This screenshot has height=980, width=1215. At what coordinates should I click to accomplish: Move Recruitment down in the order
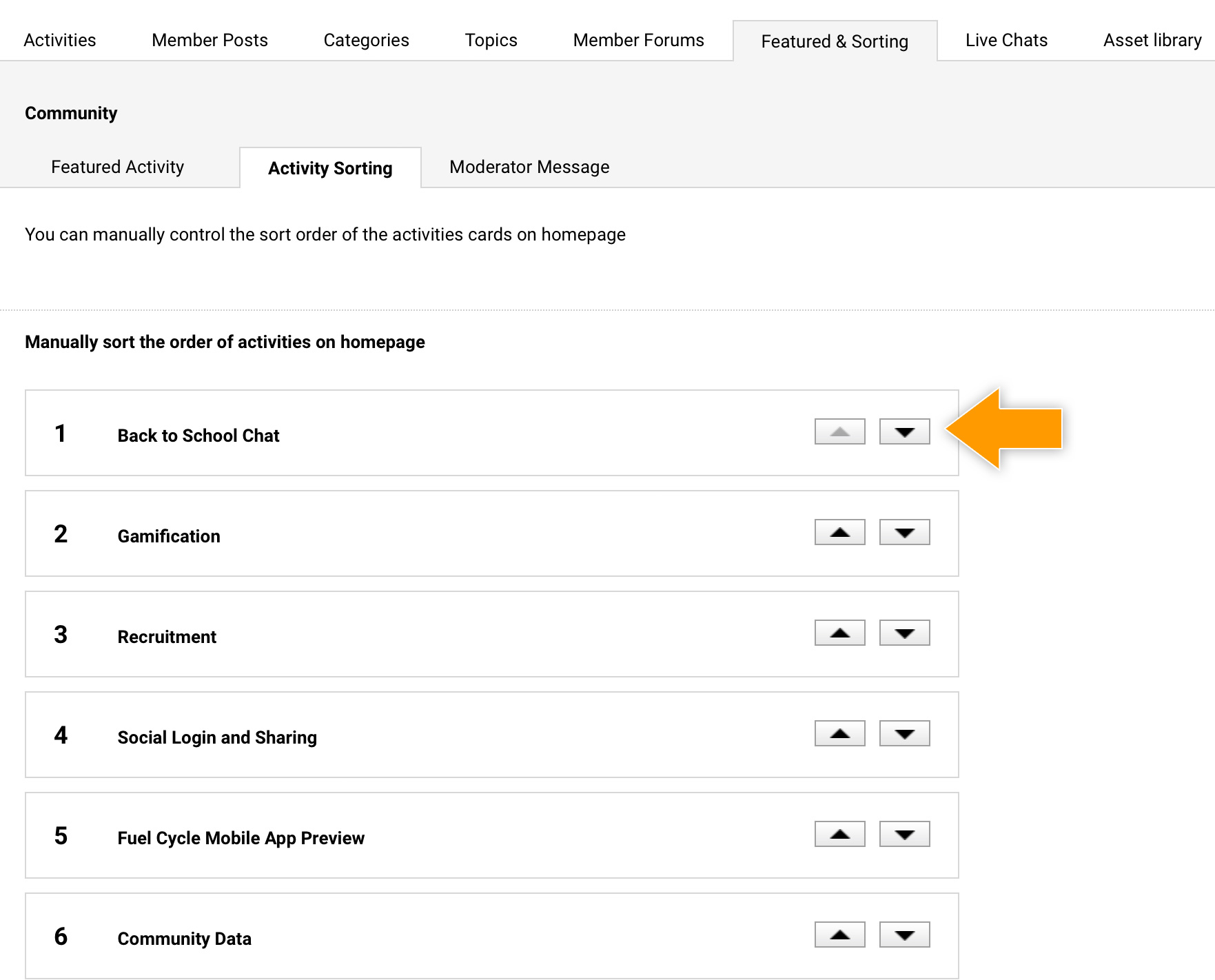[x=904, y=633]
